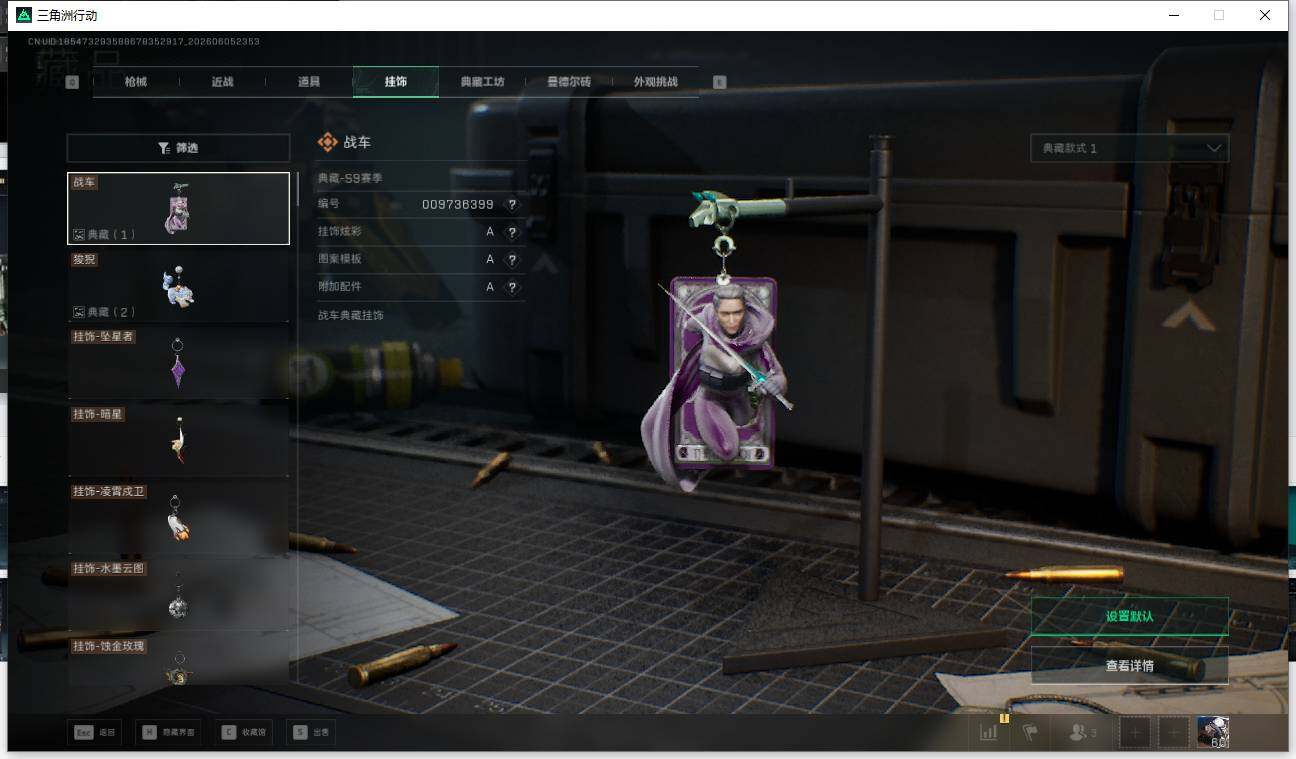Image resolution: width=1296 pixels, height=759 pixels.
Task: Click the orange rarity icon beside 战车 title
Action: click(x=327, y=143)
